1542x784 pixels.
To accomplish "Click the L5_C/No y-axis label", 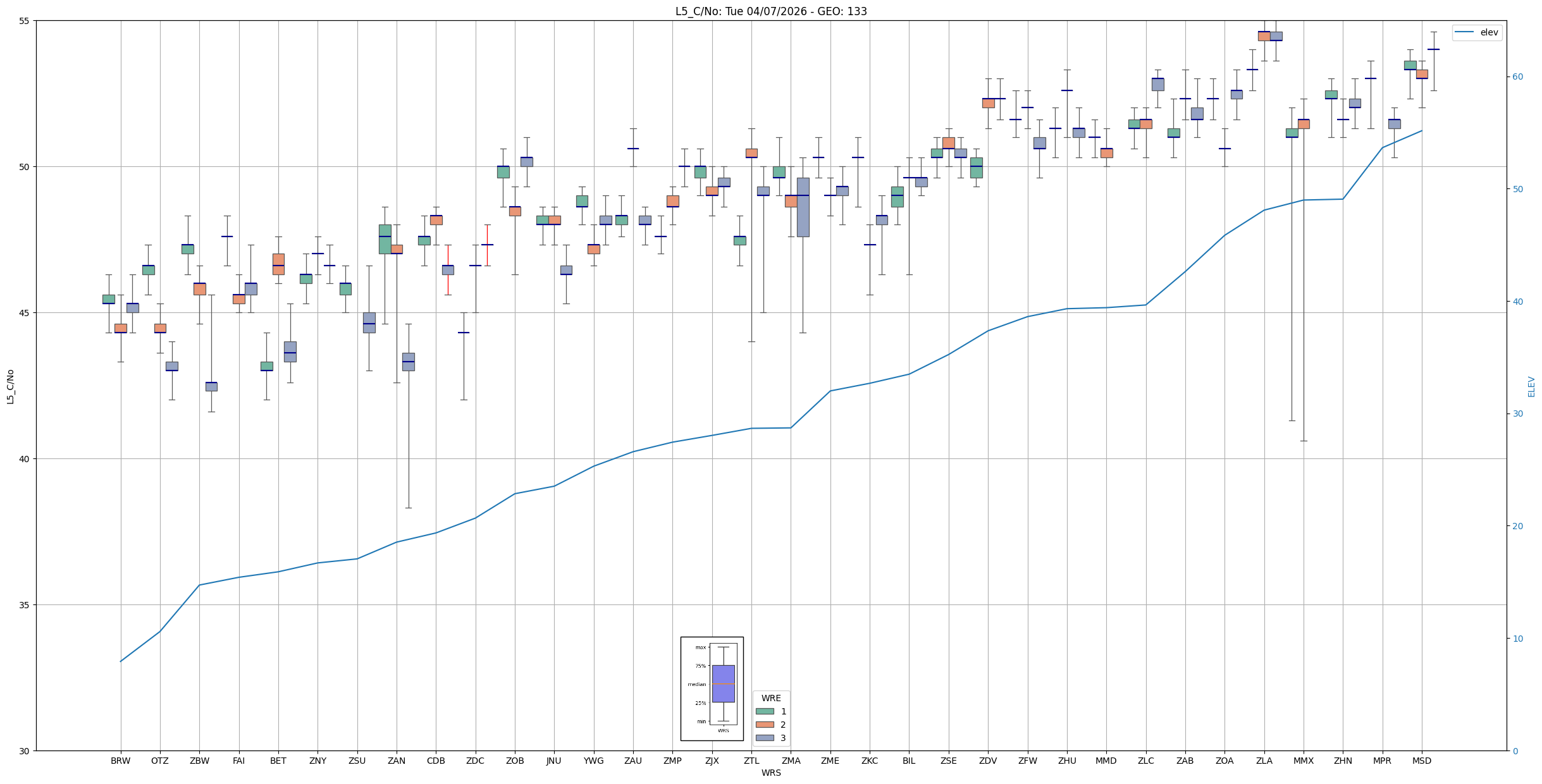I will (x=10, y=386).
